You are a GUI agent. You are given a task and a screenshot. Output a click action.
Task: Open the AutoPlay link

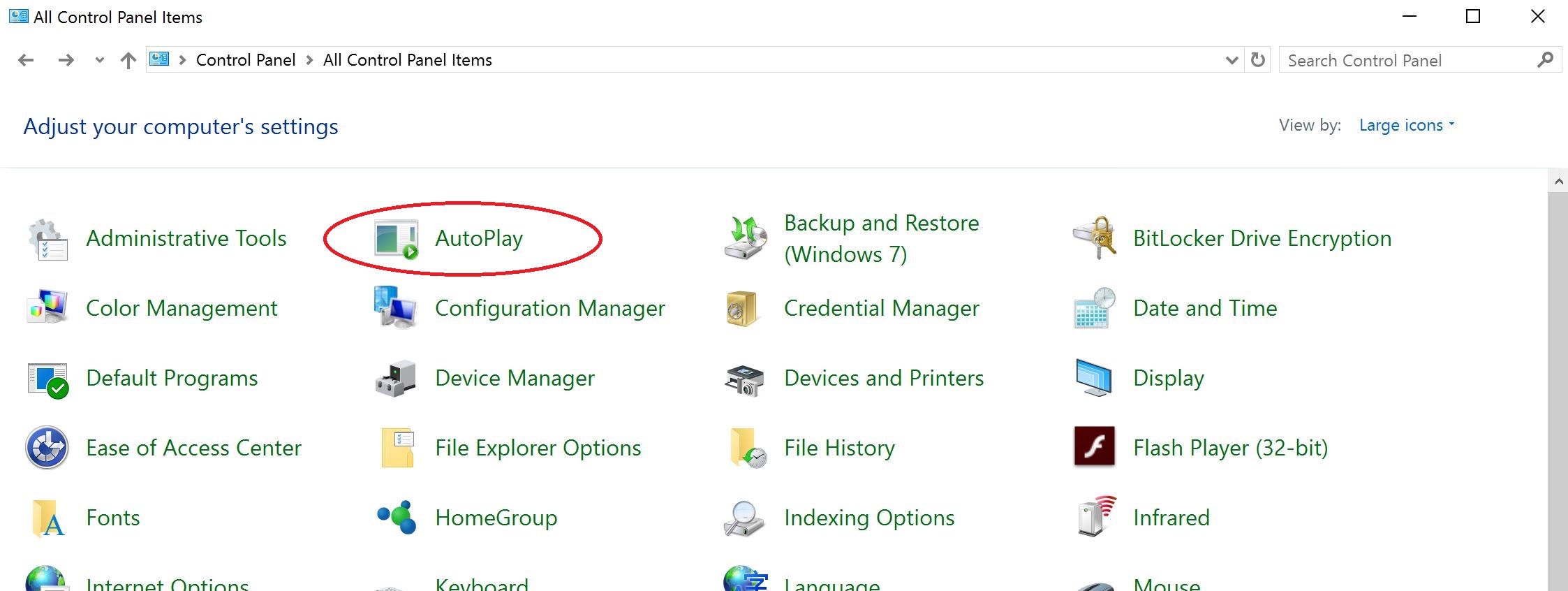tap(479, 239)
